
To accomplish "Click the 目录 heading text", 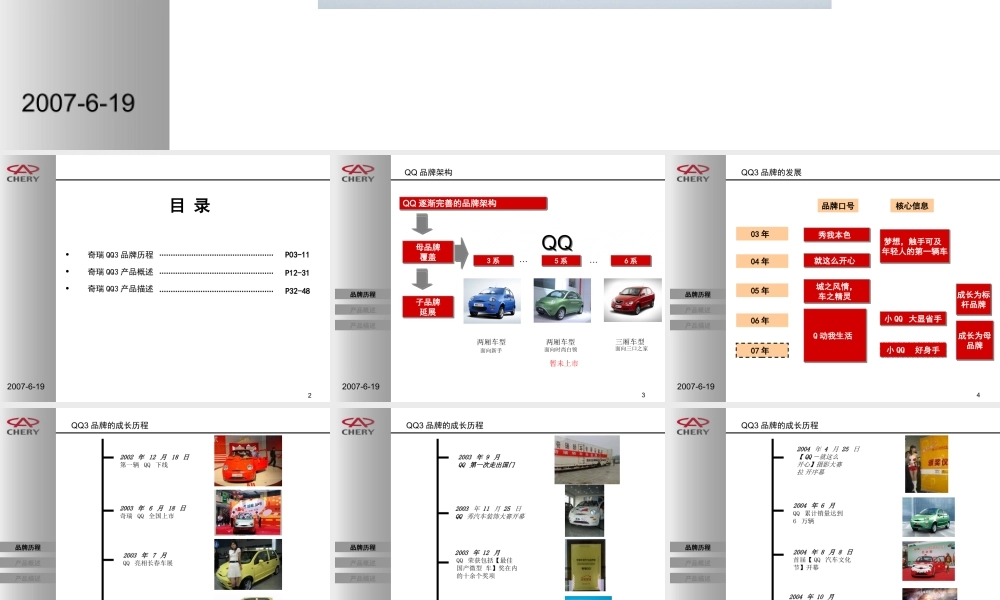I will [190, 205].
